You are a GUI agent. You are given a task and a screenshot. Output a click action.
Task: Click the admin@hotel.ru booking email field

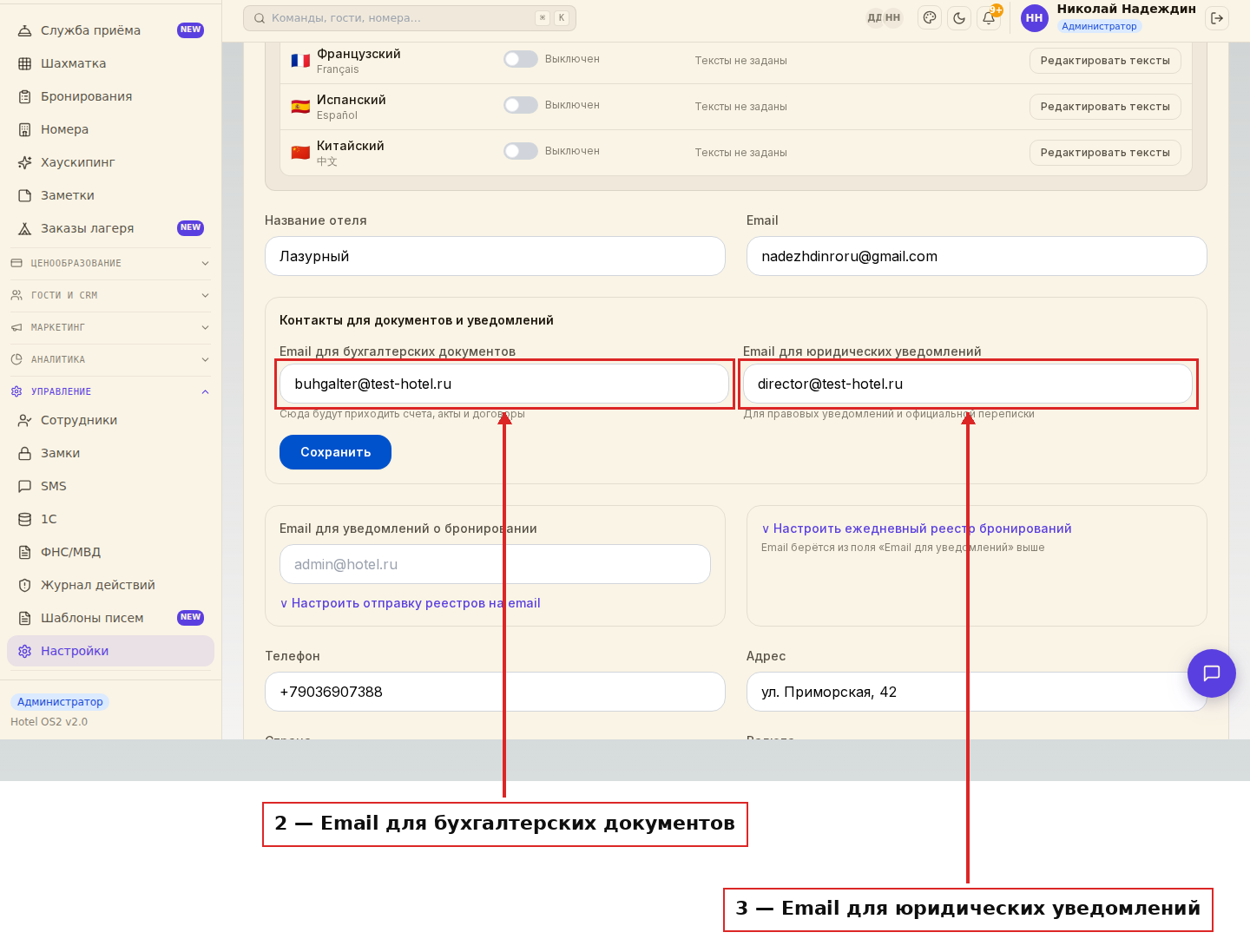pos(495,564)
